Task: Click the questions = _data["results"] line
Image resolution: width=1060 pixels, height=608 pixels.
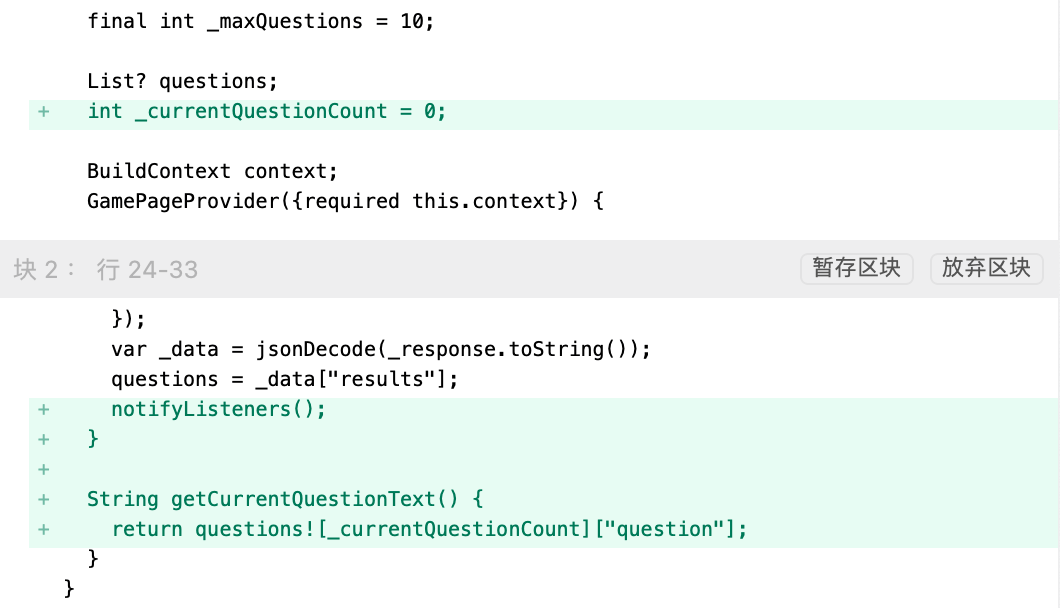Action: (x=291, y=379)
